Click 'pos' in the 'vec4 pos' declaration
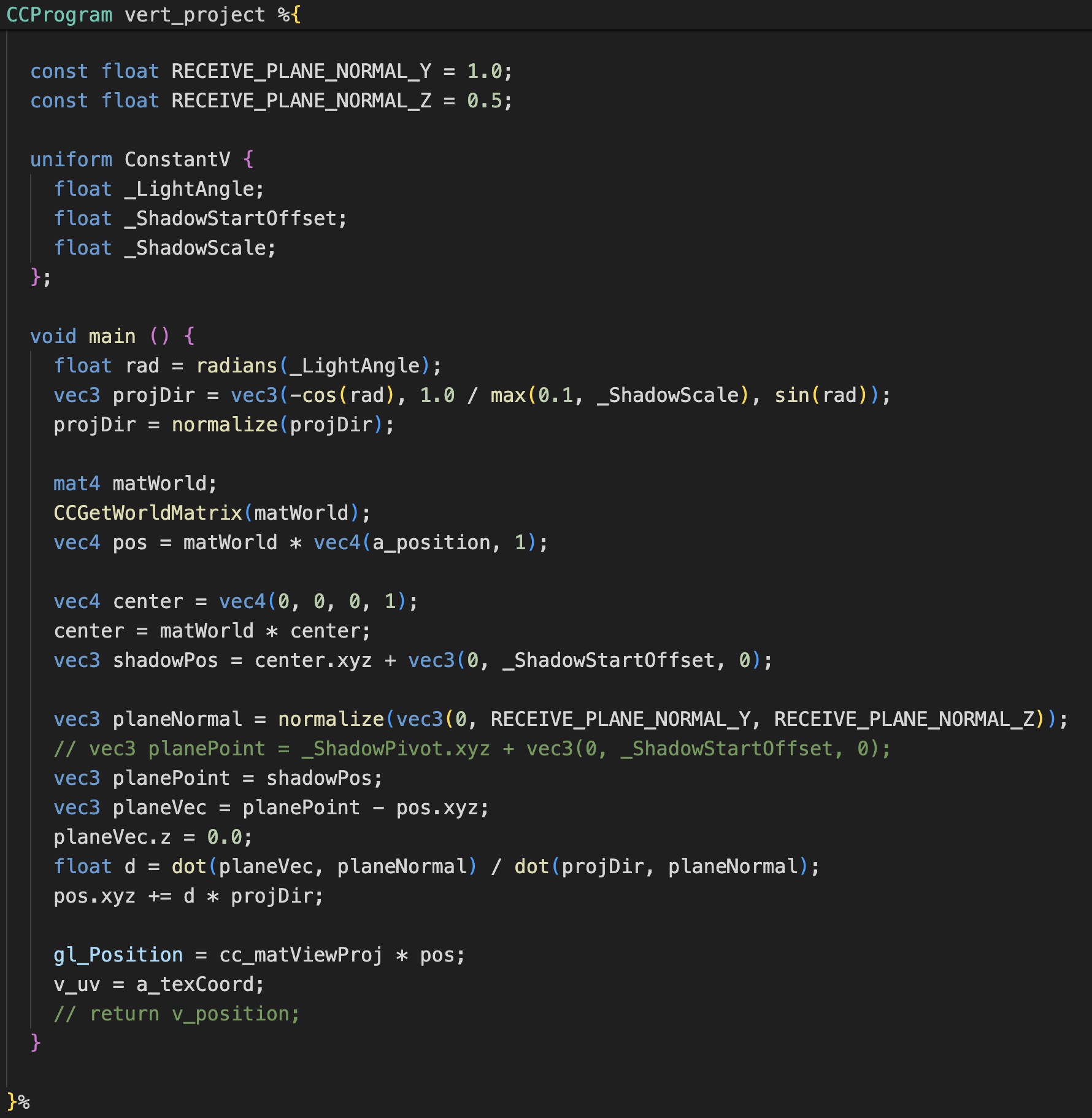 click(130, 542)
